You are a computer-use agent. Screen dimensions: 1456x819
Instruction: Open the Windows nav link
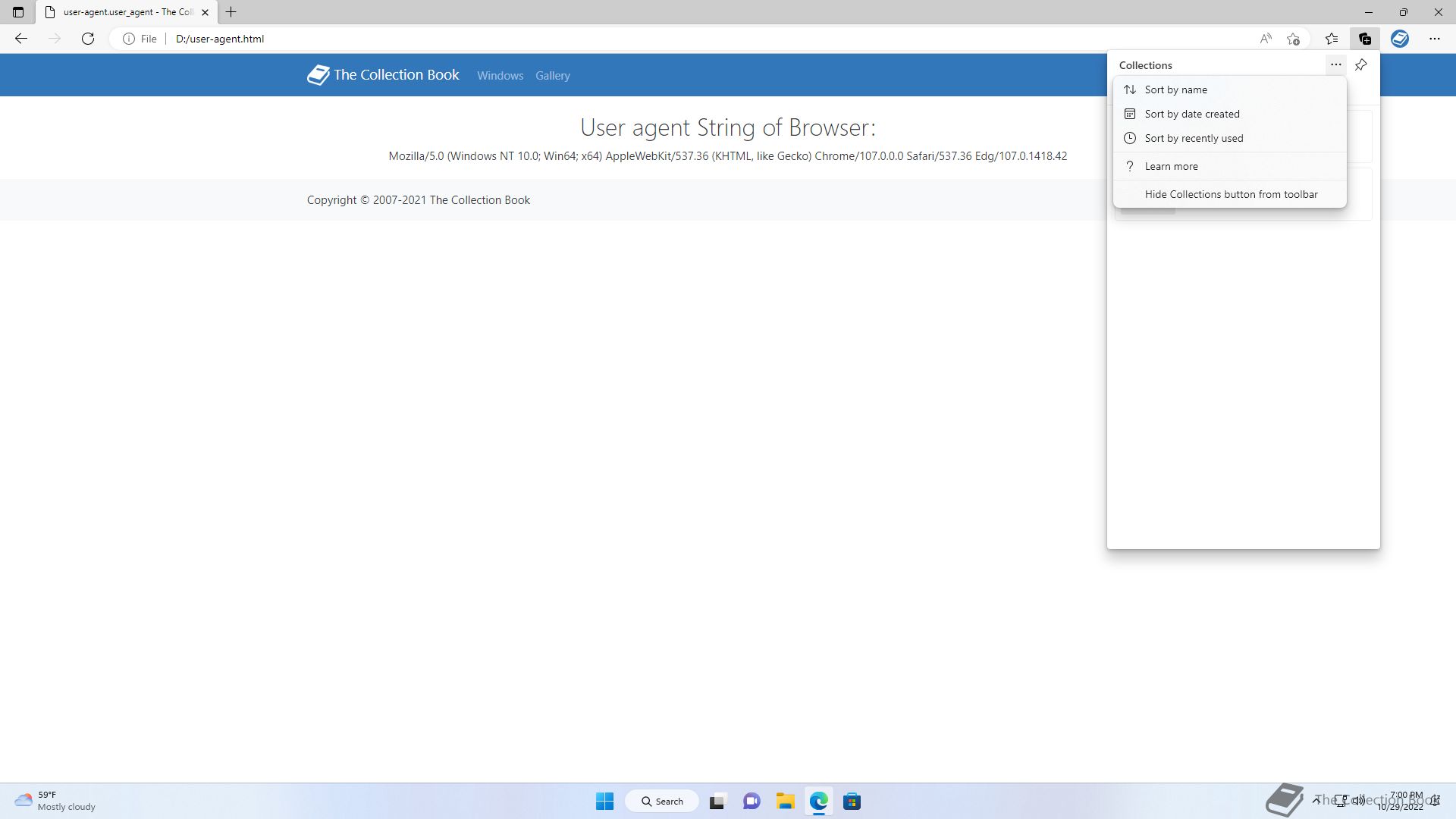(x=500, y=75)
